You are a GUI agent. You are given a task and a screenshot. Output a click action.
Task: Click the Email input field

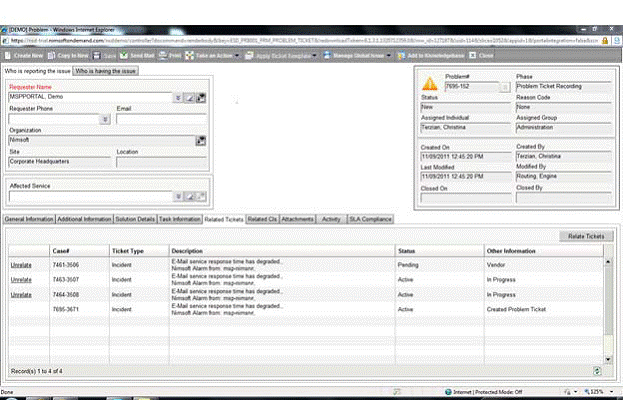point(161,119)
